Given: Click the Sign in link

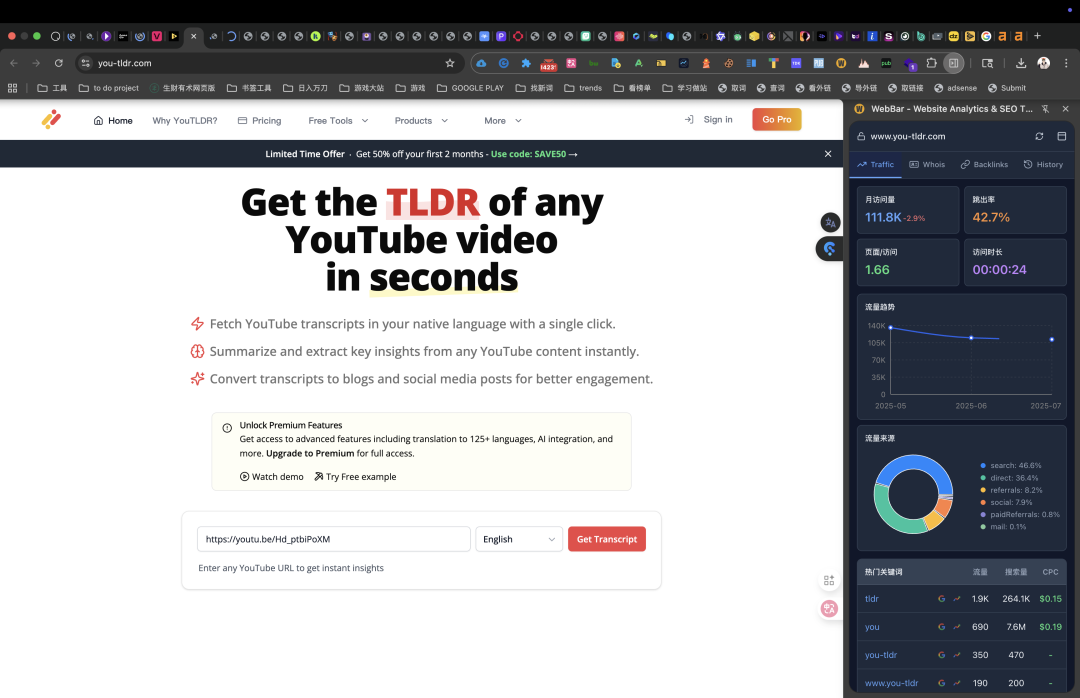Looking at the screenshot, I should tap(709, 120).
